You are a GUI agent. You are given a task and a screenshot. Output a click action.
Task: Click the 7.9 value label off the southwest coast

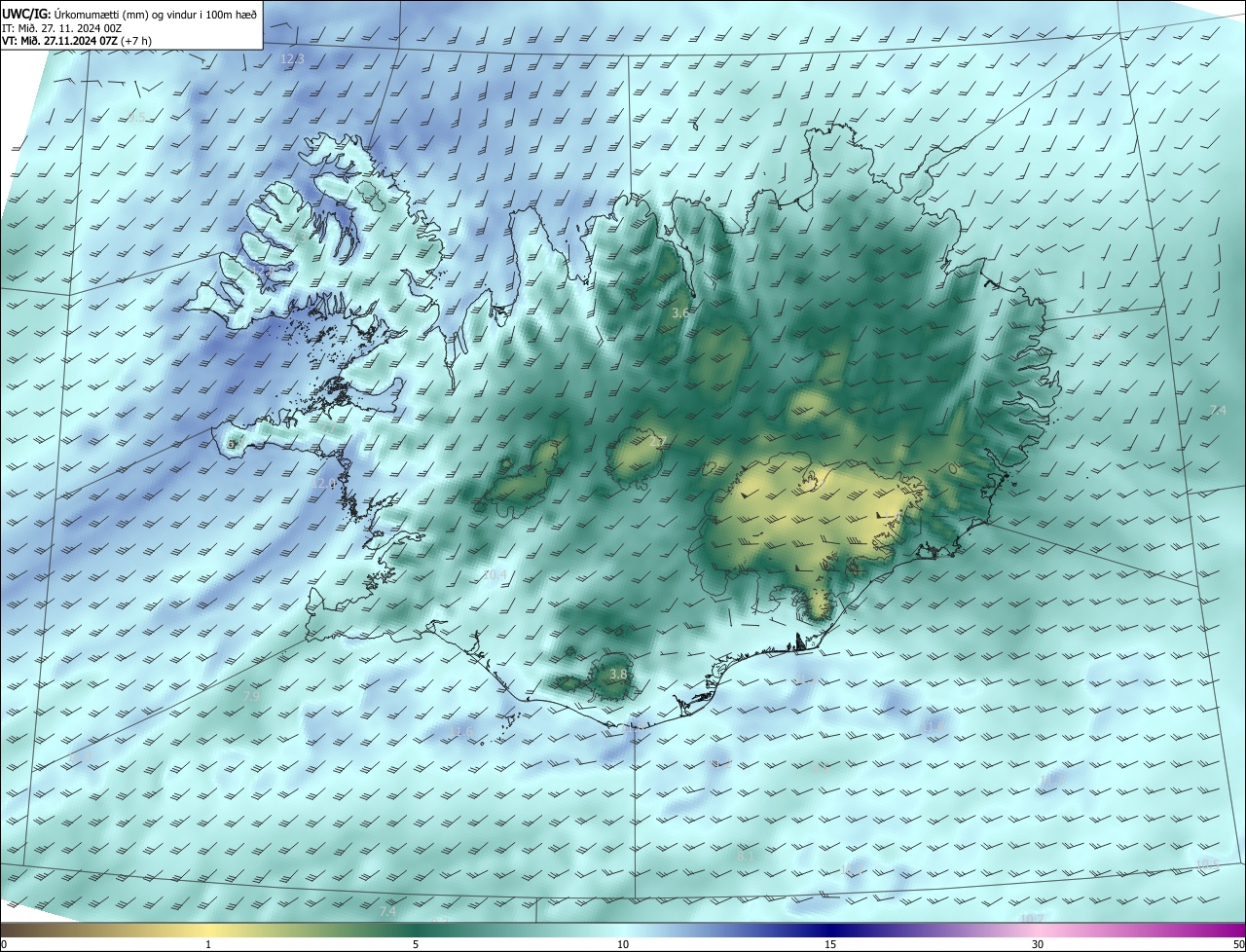(251, 697)
